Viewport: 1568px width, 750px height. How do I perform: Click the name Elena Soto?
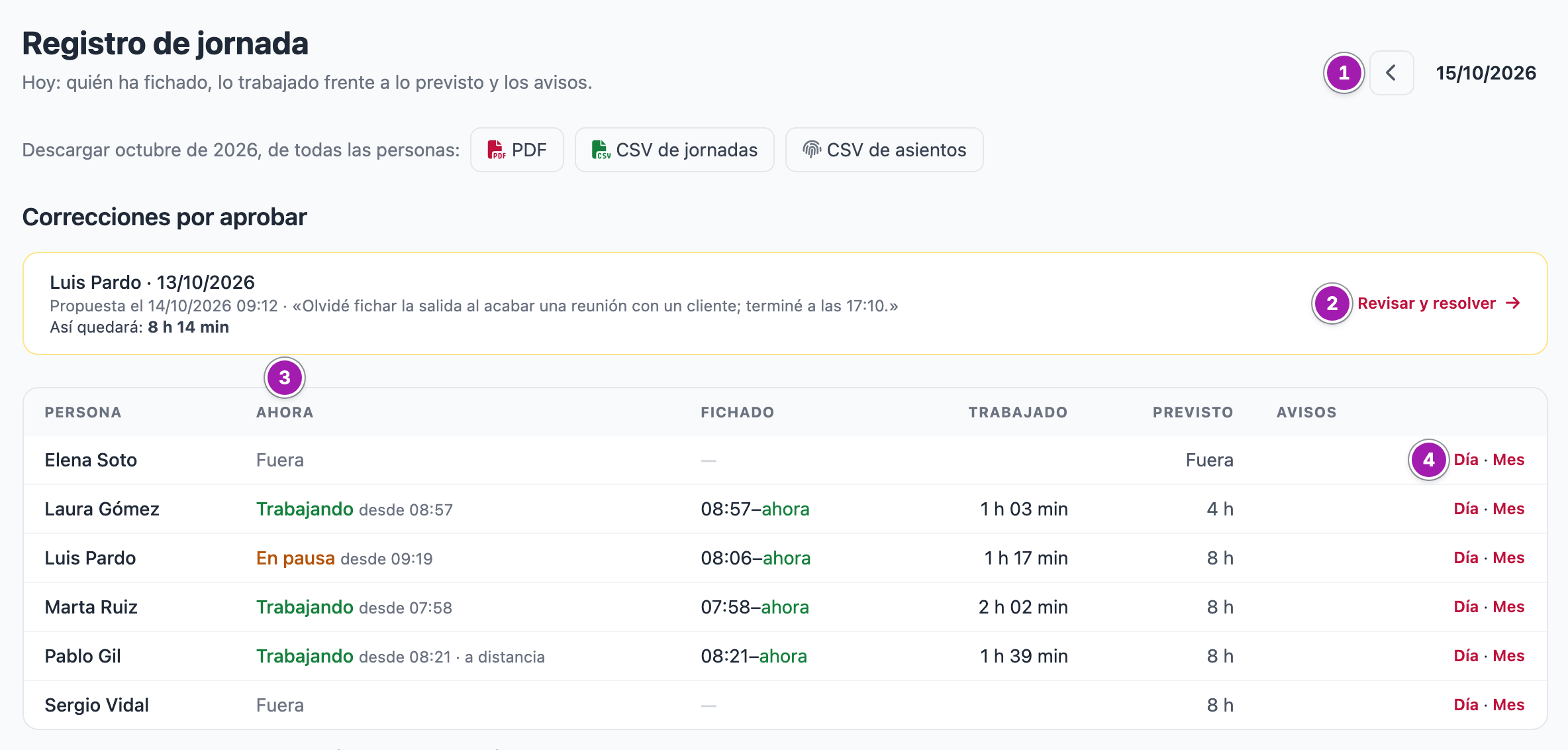(91, 460)
